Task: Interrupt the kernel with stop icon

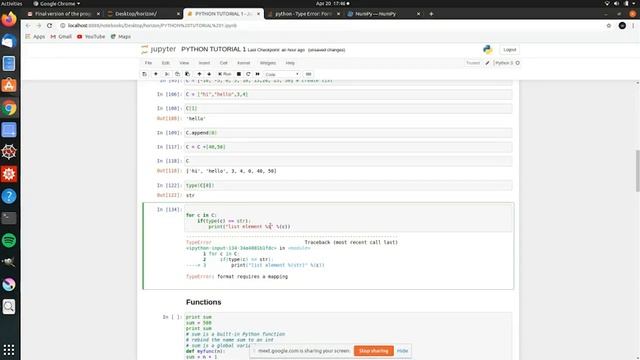Action: [239, 74]
